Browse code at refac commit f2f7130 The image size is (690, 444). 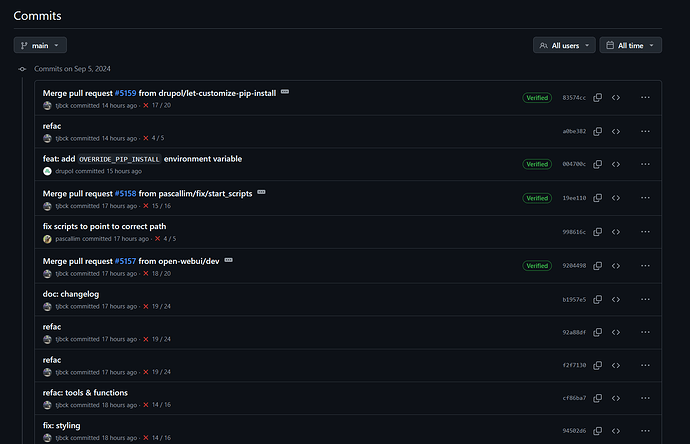click(x=616, y=365)
